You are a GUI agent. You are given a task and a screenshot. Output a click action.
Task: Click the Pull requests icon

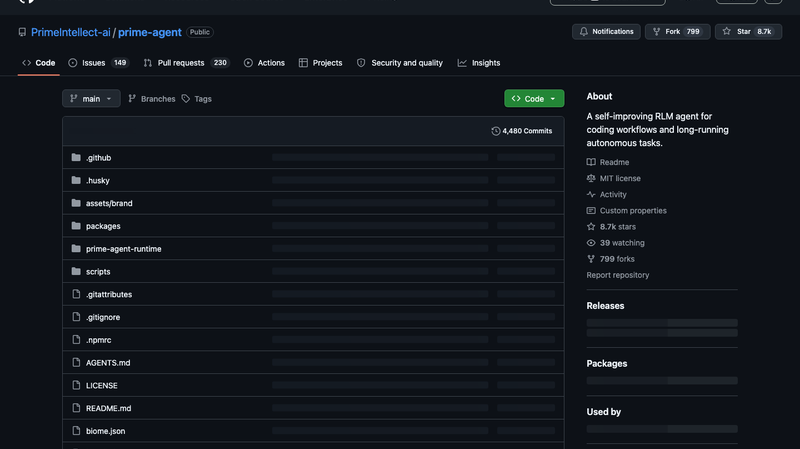(x=147, y=63)
